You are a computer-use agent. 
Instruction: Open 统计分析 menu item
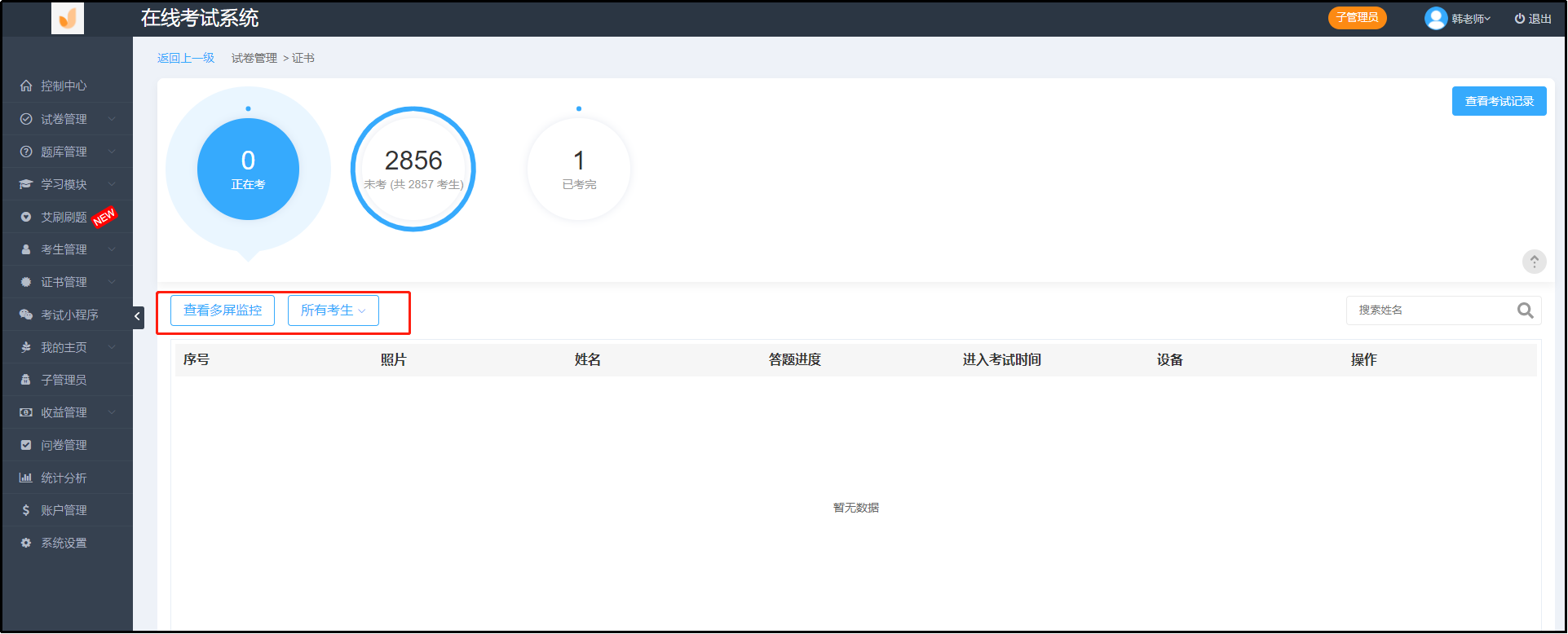(68, 478)
